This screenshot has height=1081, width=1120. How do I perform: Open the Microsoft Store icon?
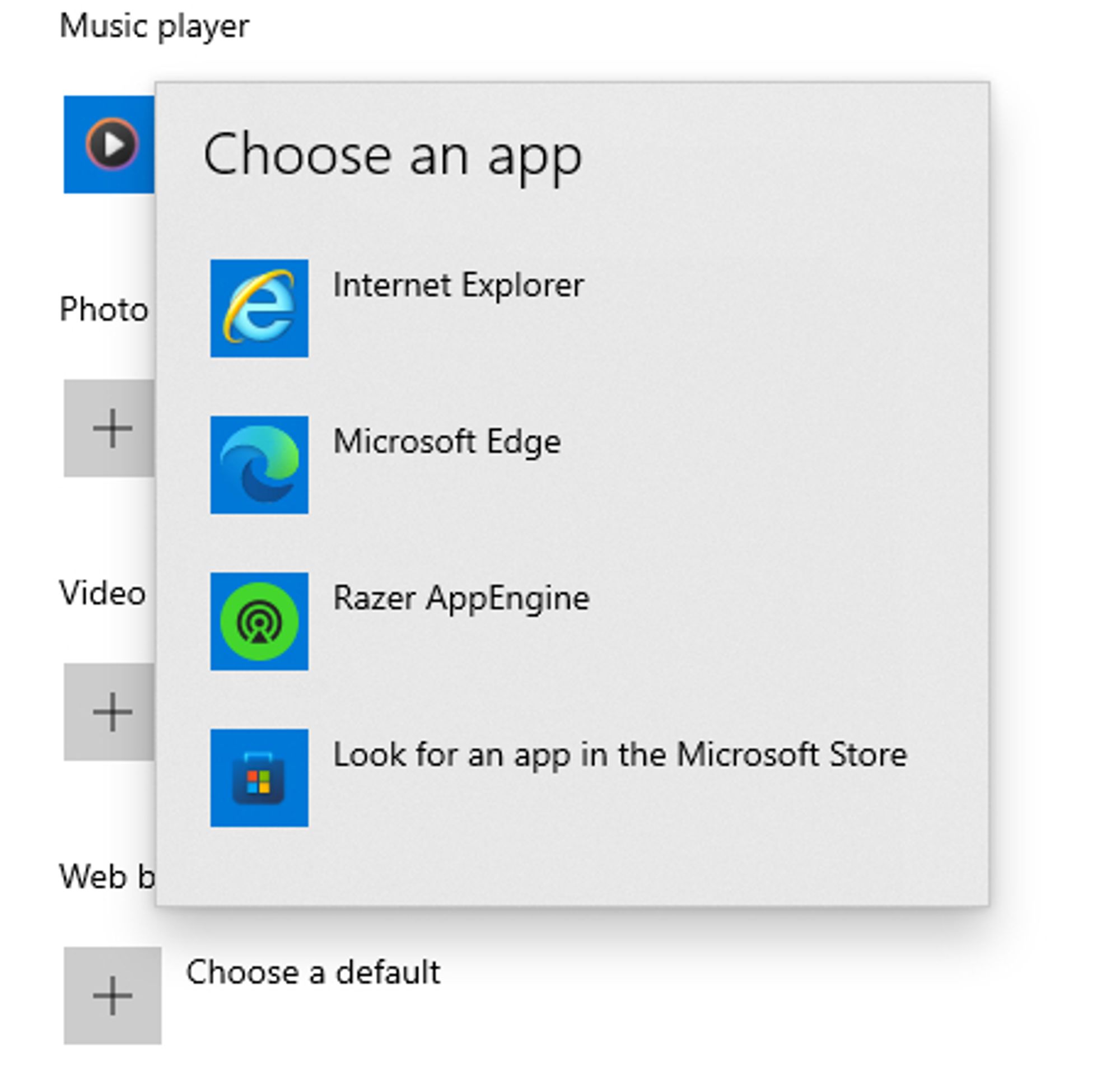259,778
